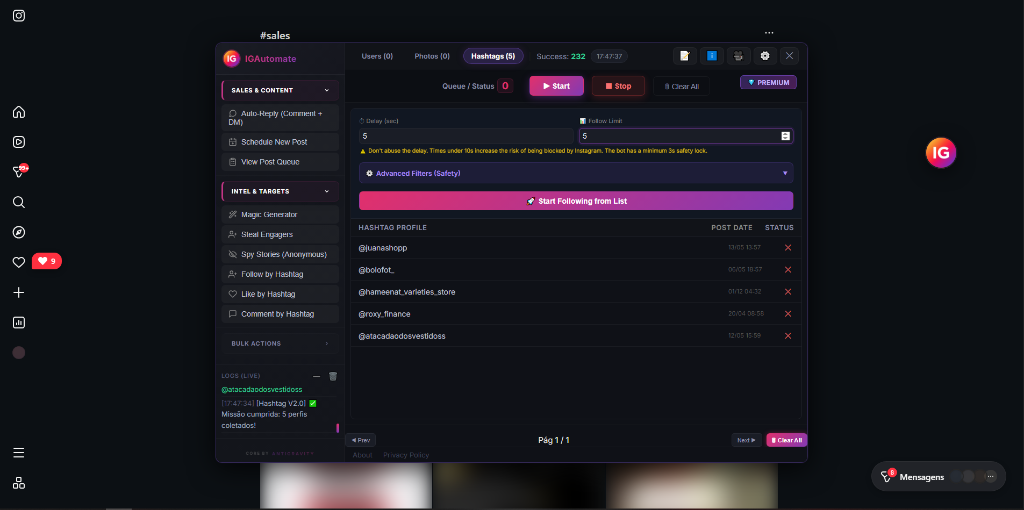Open Instagram Reels icon in sidebar
Image resolution: width=1024 pixels, height=510 pixels.
19,142
